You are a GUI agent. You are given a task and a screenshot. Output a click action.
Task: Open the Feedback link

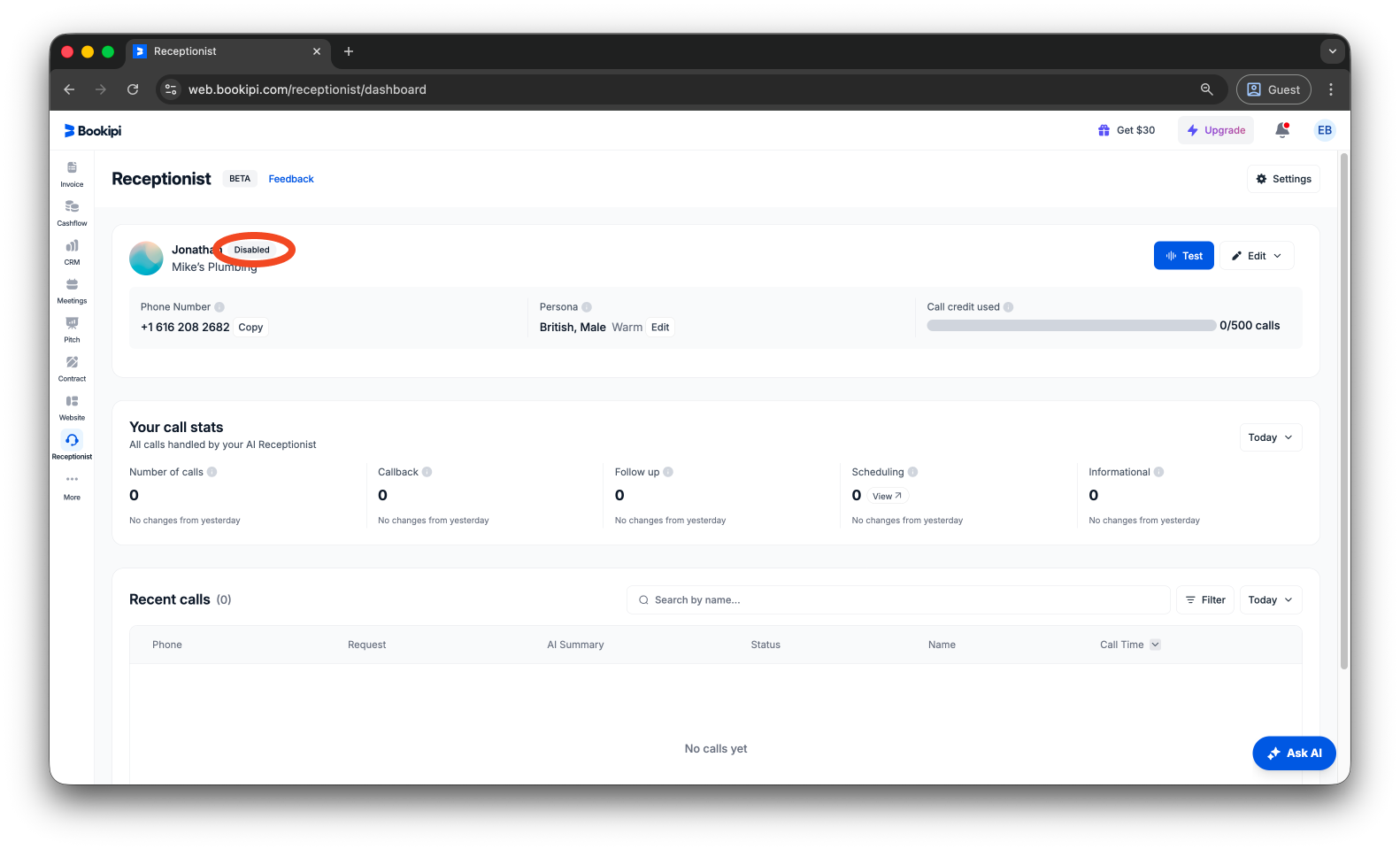pos(291,179)
